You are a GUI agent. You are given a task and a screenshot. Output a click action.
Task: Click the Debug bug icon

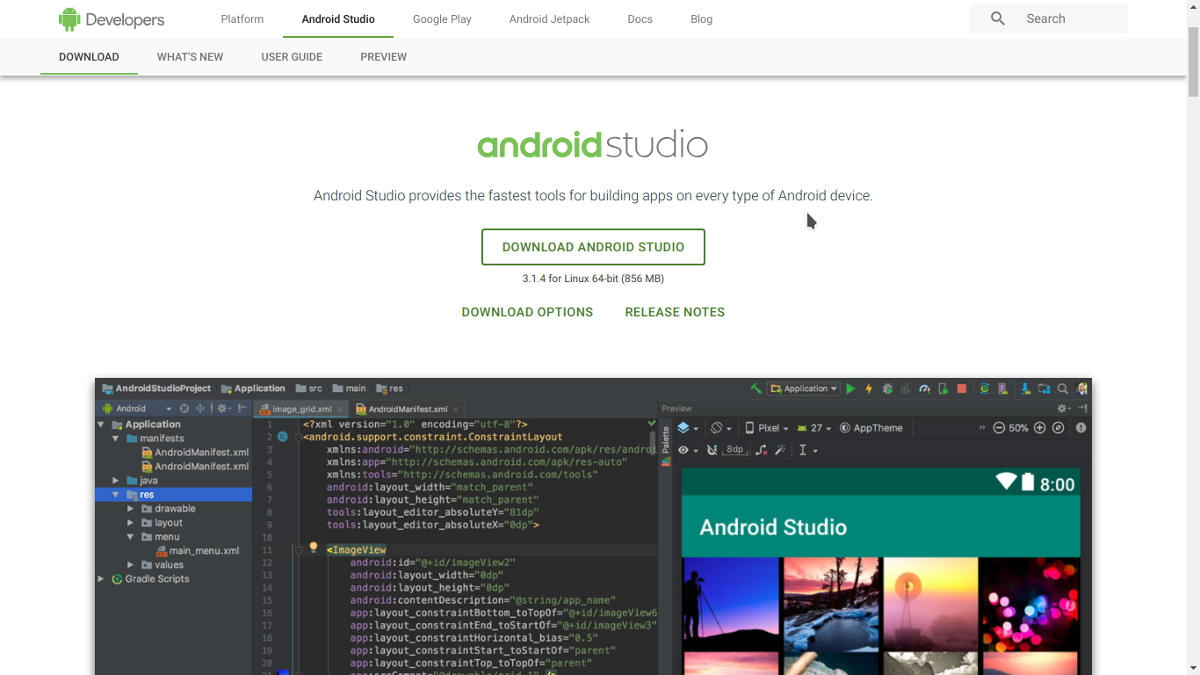[887, 388]
